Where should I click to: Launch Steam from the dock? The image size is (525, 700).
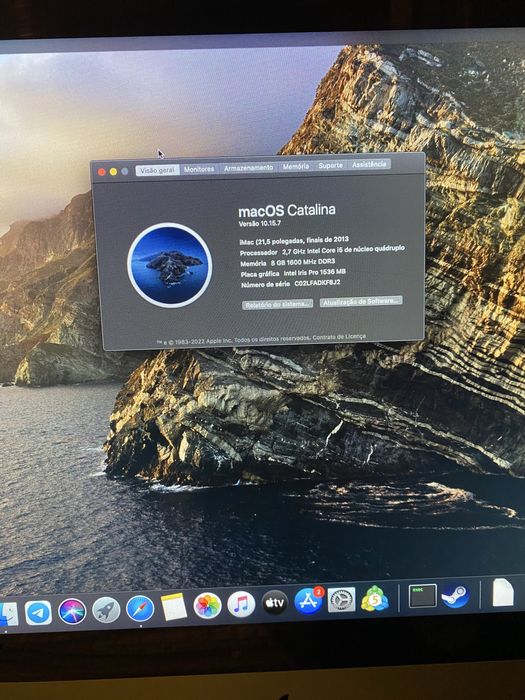[455, 596]
